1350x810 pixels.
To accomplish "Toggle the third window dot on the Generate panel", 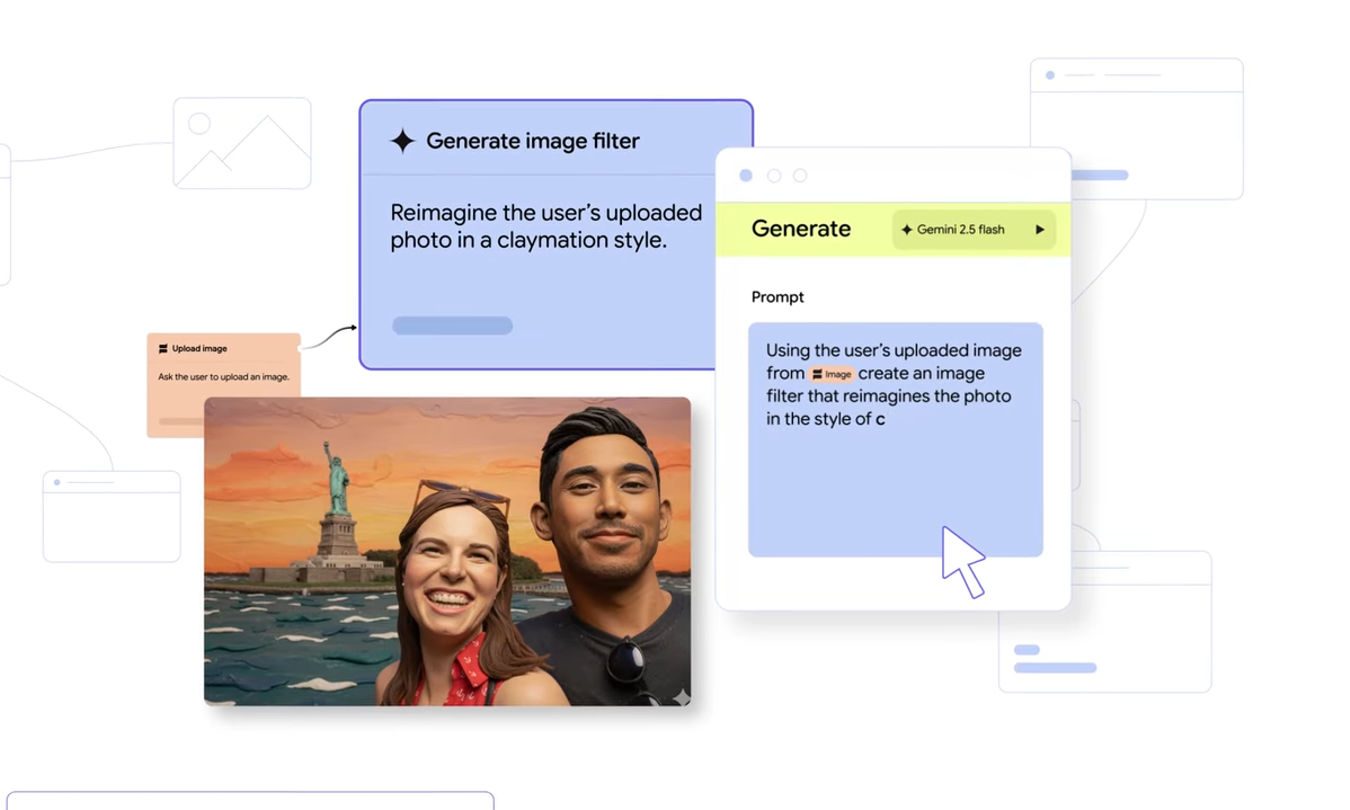I will click(800, 175).
